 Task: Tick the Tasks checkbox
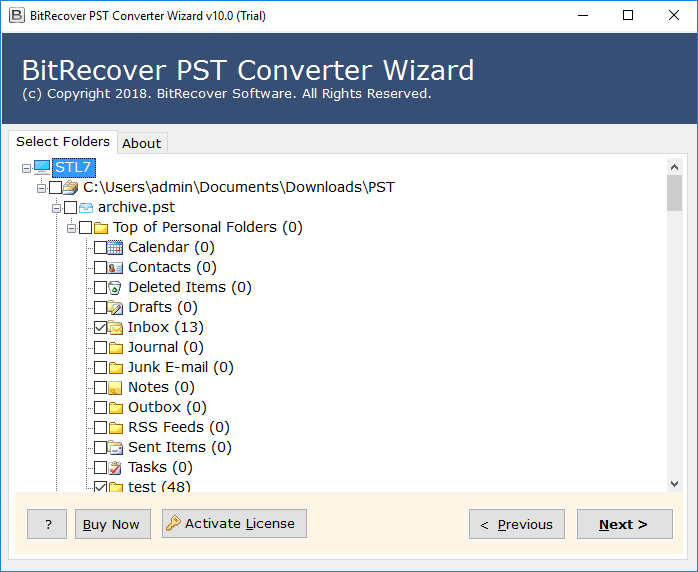coord(101,467)
